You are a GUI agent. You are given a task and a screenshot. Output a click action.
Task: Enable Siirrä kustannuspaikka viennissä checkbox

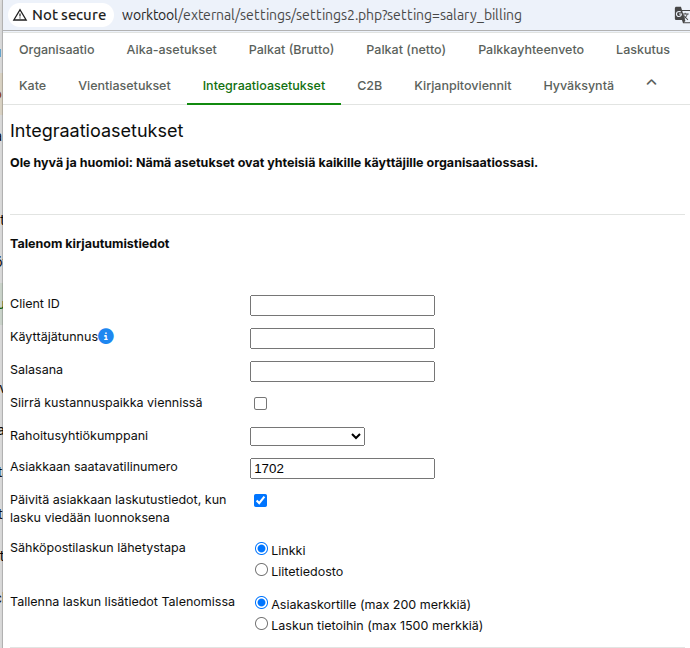[x=261, y=404]
